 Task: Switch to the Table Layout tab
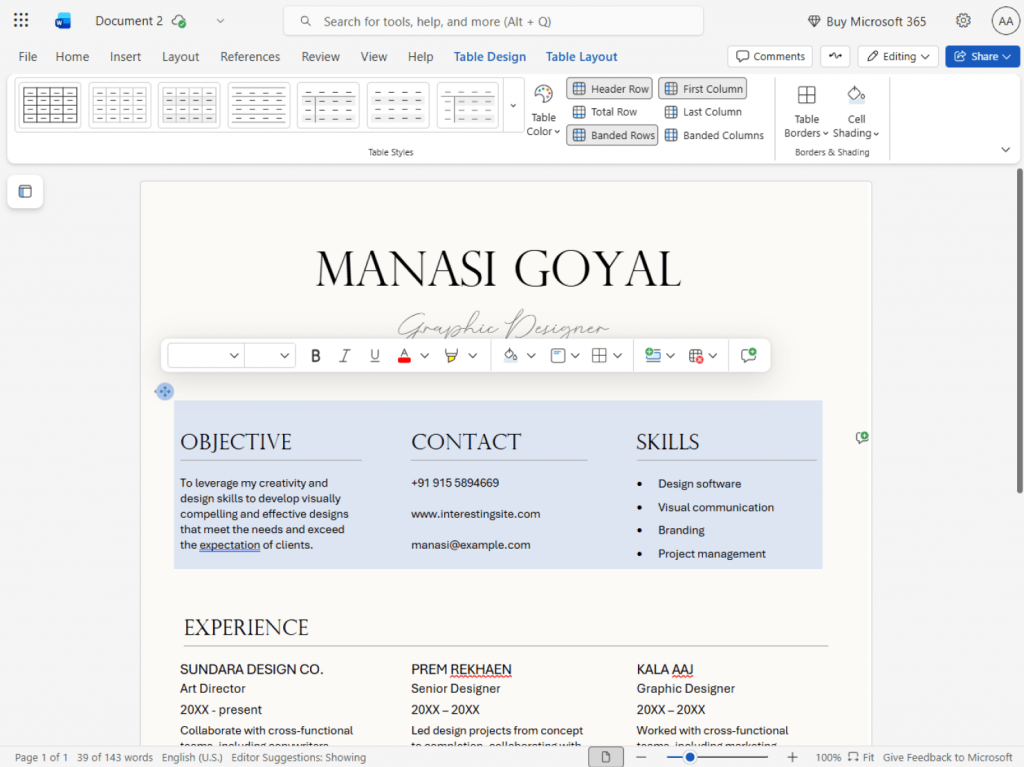tap(581, 57)
